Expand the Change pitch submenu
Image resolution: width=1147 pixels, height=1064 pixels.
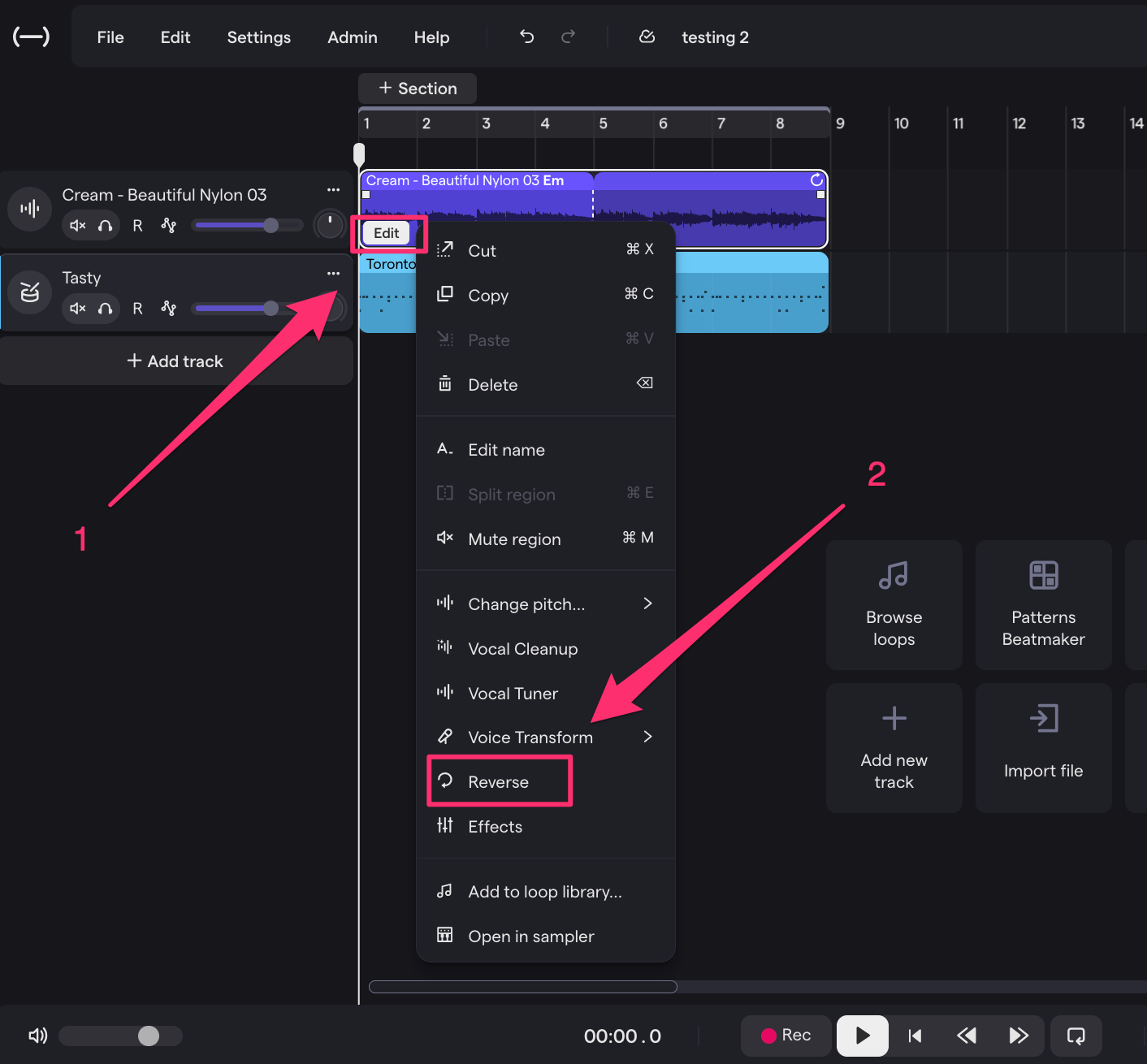point(647,603)
